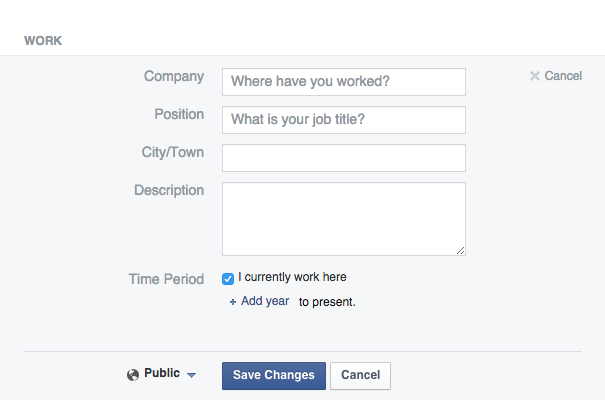605x400 pixels.
Task: Click inside the Description text area
Action: click(x=344, y=219)
